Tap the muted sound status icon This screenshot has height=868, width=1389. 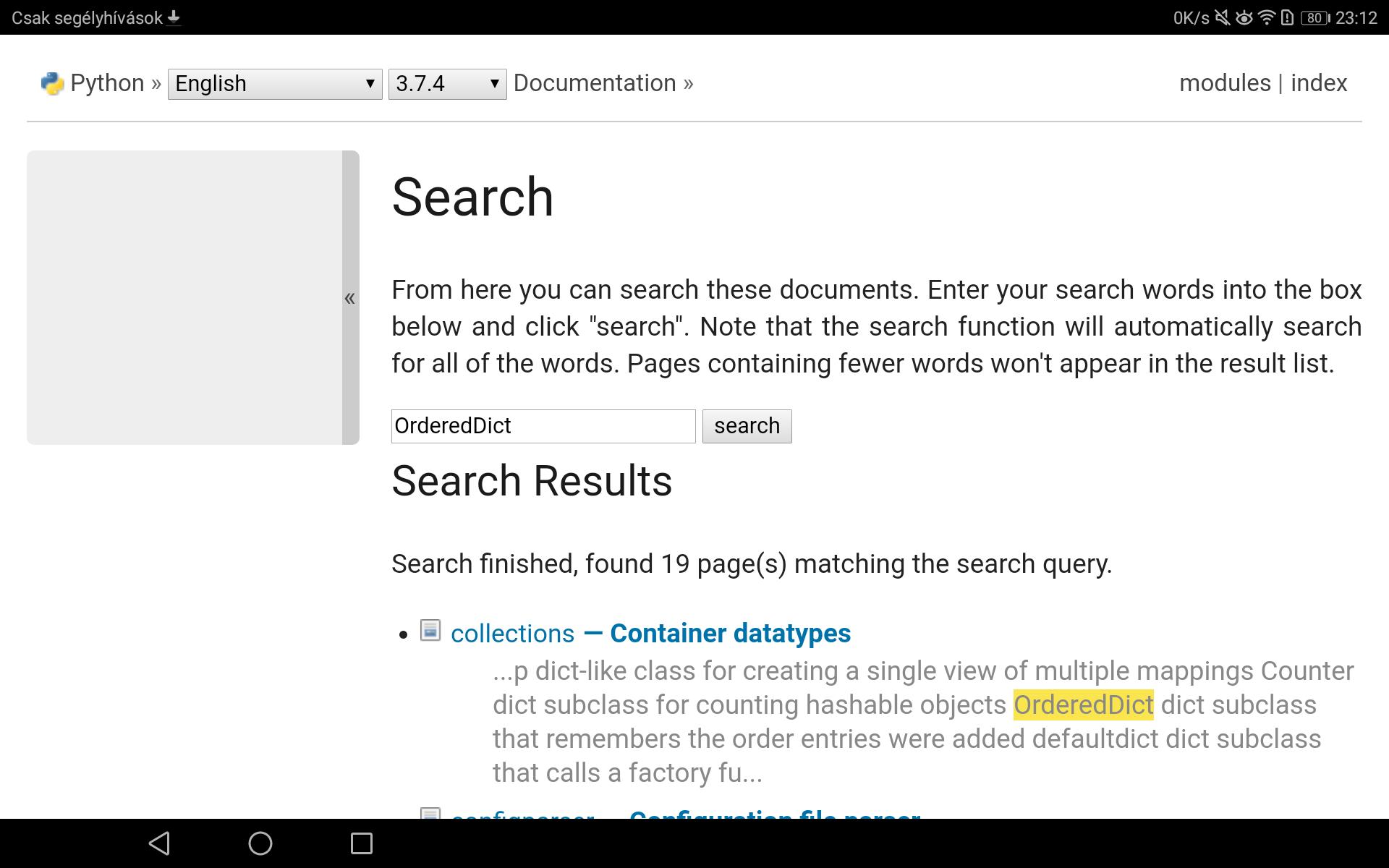click(x=1222, y=17)
